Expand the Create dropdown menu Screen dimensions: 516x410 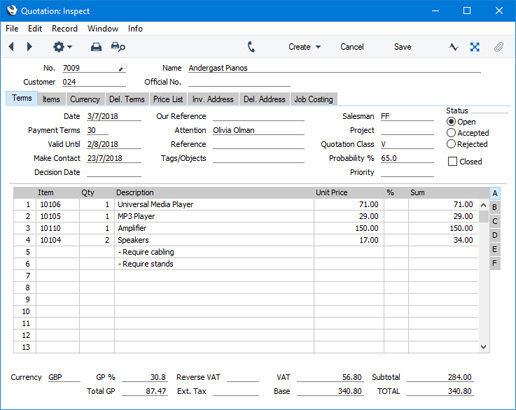pyautogui.click(x=304, y=47)
